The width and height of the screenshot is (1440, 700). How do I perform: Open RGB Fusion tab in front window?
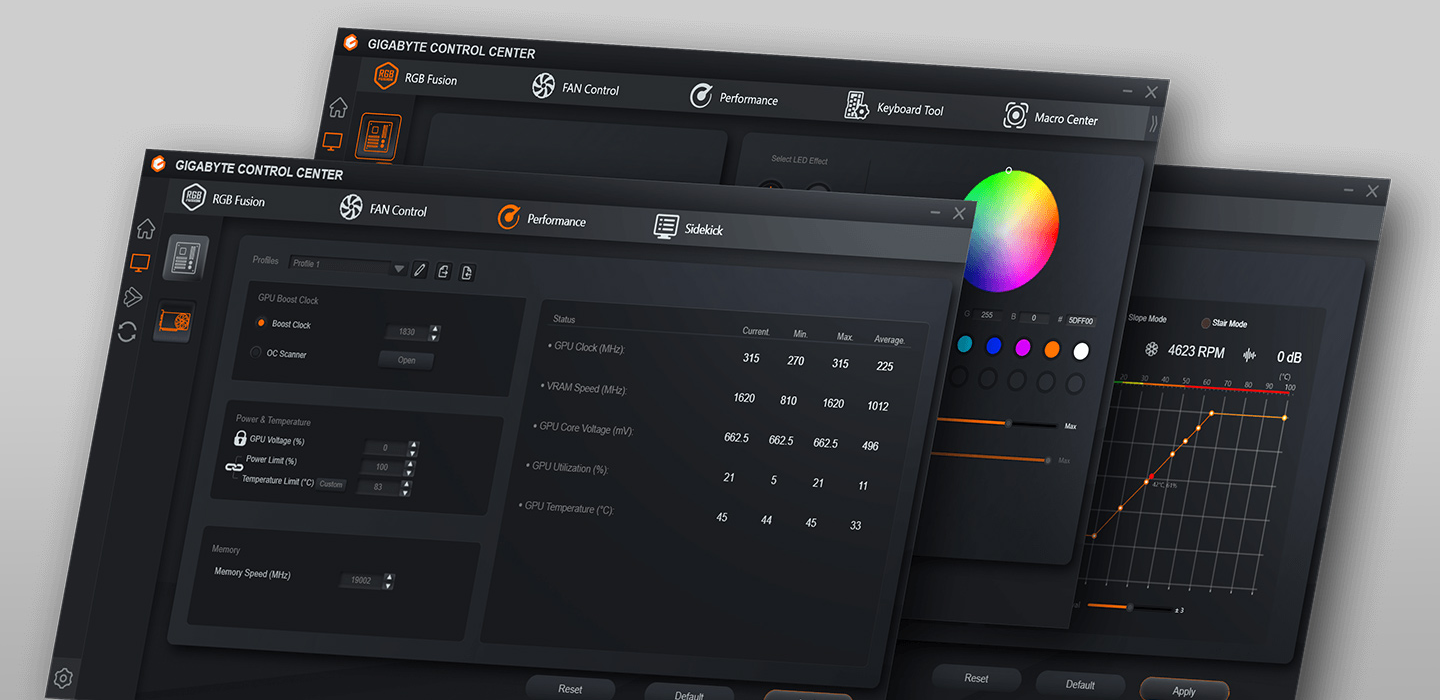[x=223, y=199]
